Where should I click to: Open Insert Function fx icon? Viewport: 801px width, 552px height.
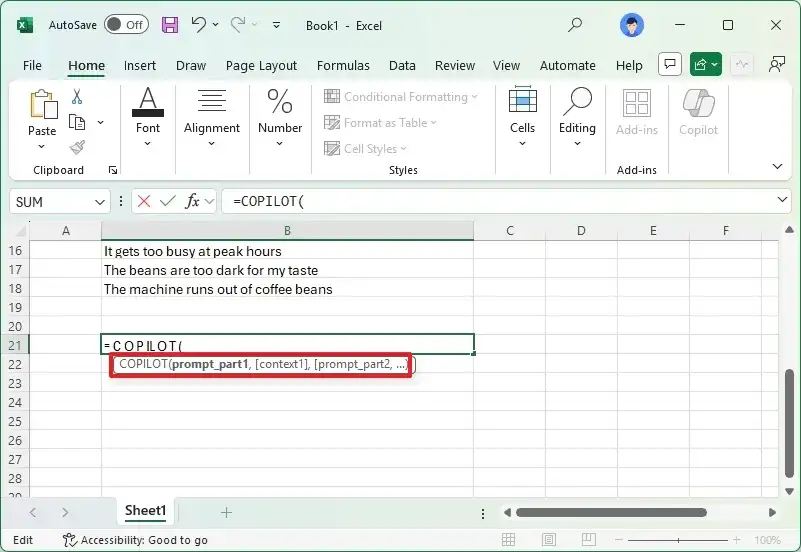(192, 201)
